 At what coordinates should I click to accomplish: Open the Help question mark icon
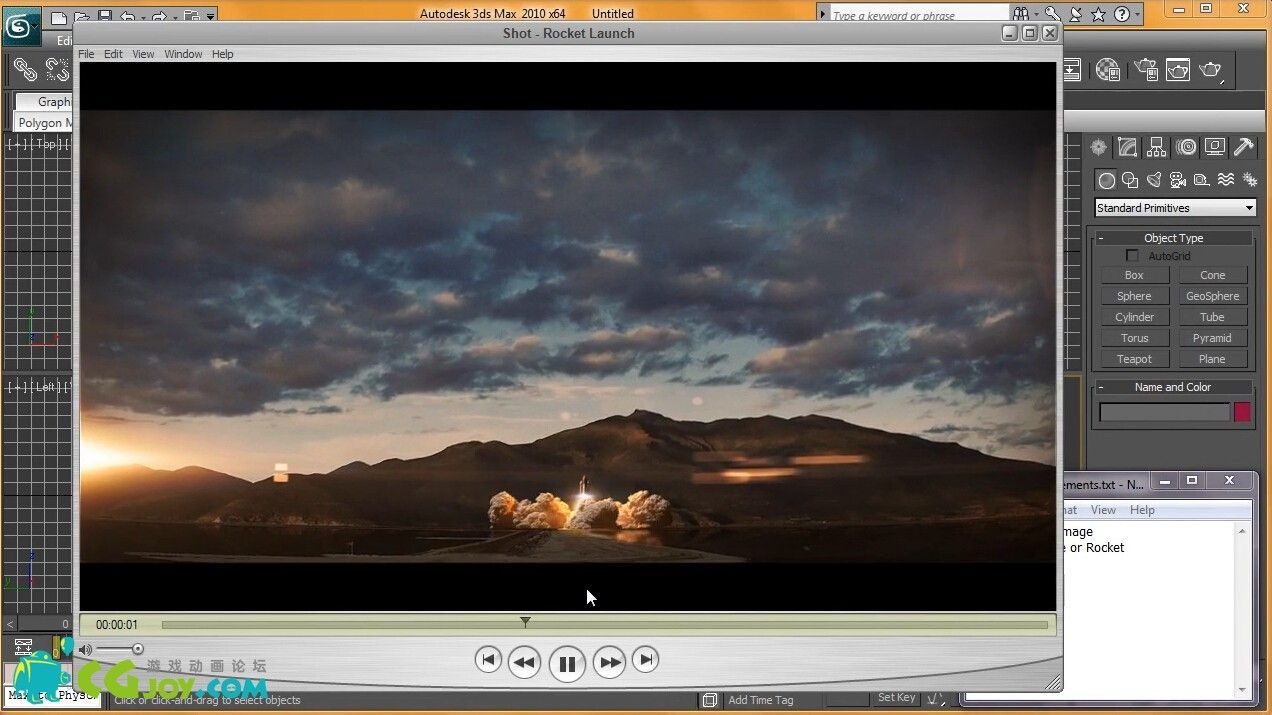coord(1122,14)
